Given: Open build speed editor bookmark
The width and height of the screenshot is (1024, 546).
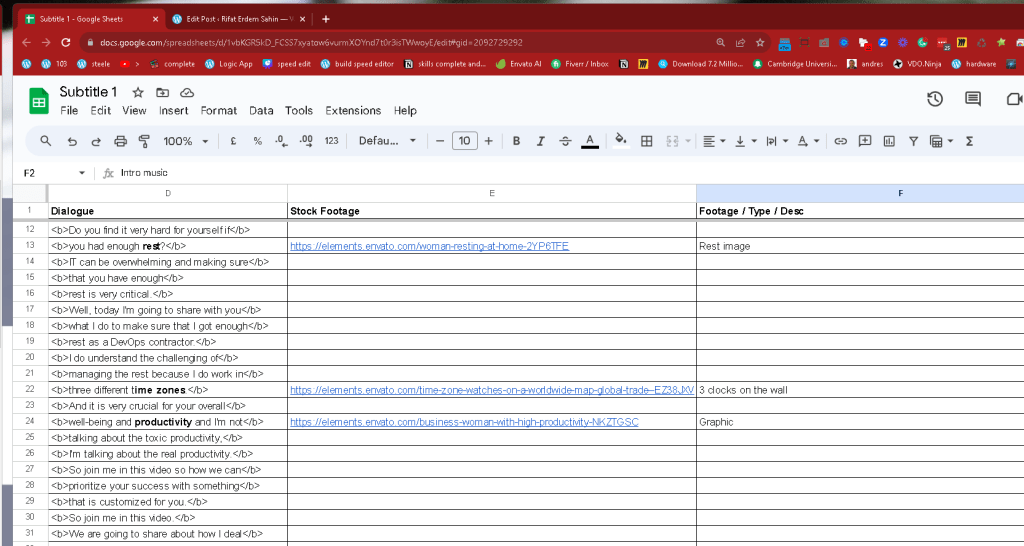Looking at the screenshot, I should 357,64.
